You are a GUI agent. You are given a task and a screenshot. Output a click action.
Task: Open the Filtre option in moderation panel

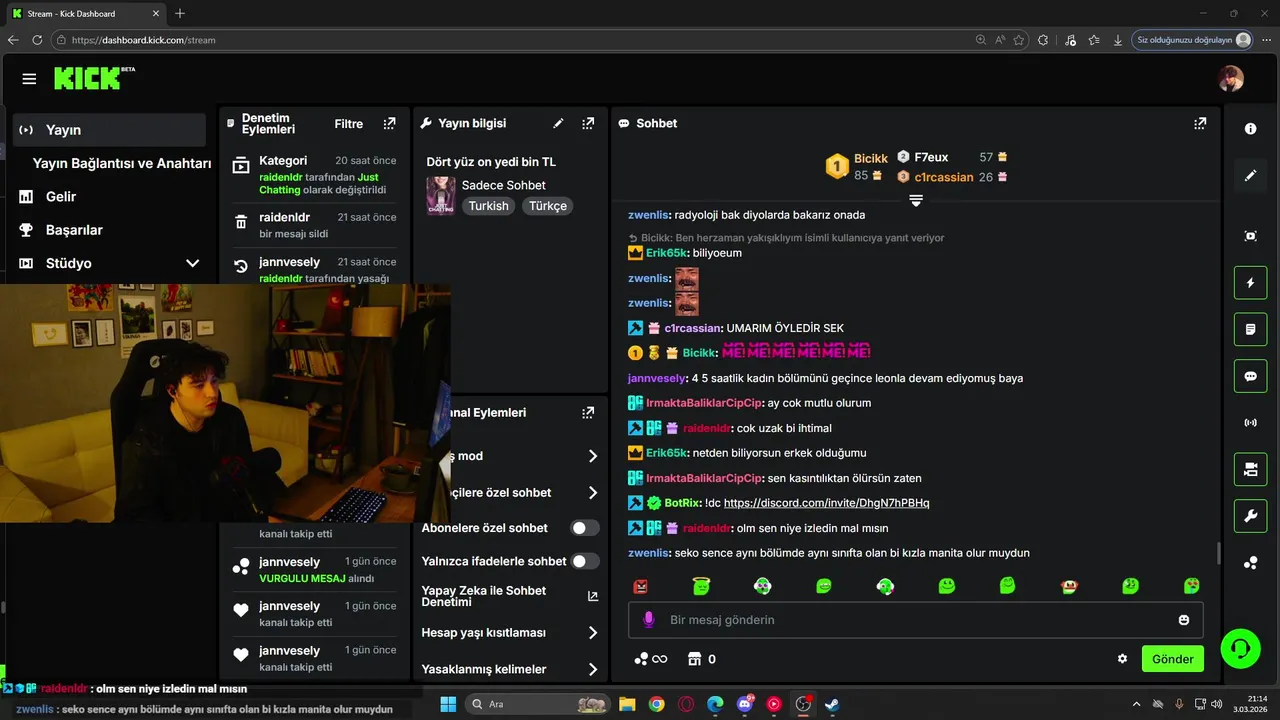pos(349,124)
